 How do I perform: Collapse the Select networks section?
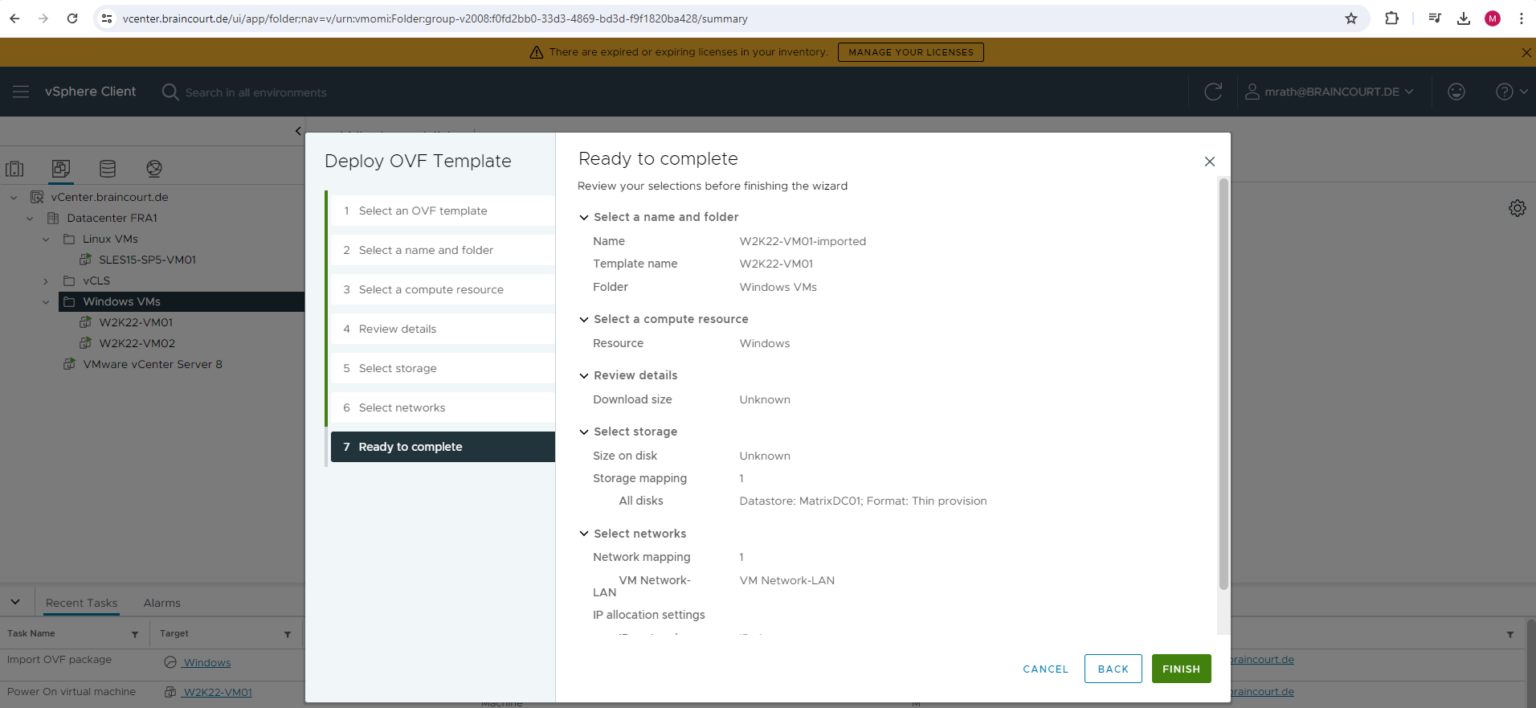[584, 533]
